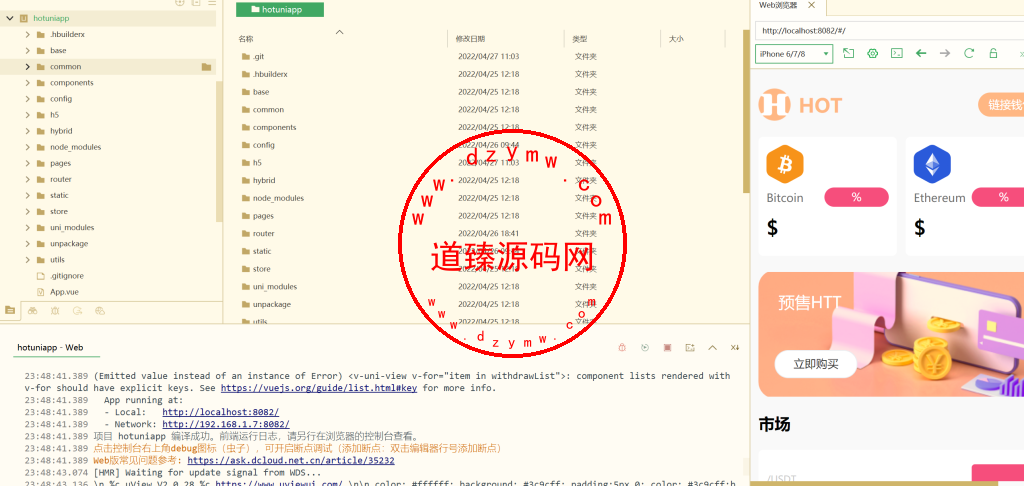
Task: Expand the .hbuilderx folder in tree
Action: [x=27, y=34]
